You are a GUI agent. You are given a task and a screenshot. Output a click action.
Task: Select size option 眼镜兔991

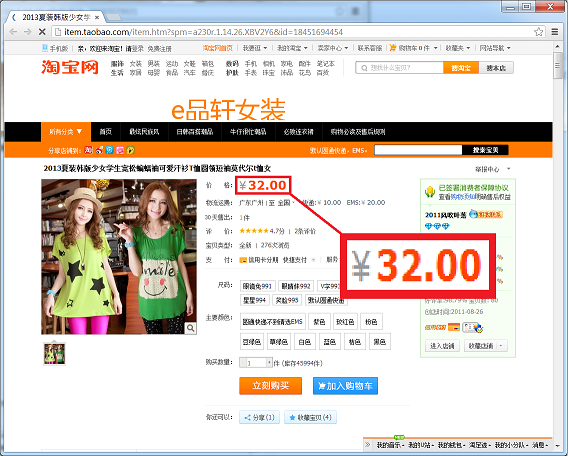tap(258, 286)
